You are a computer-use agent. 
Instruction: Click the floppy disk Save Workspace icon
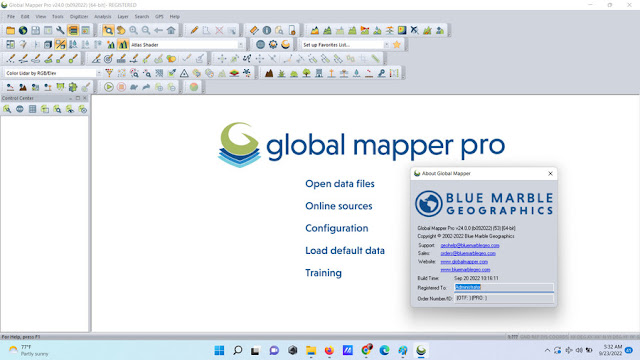[x=36, y=30]
